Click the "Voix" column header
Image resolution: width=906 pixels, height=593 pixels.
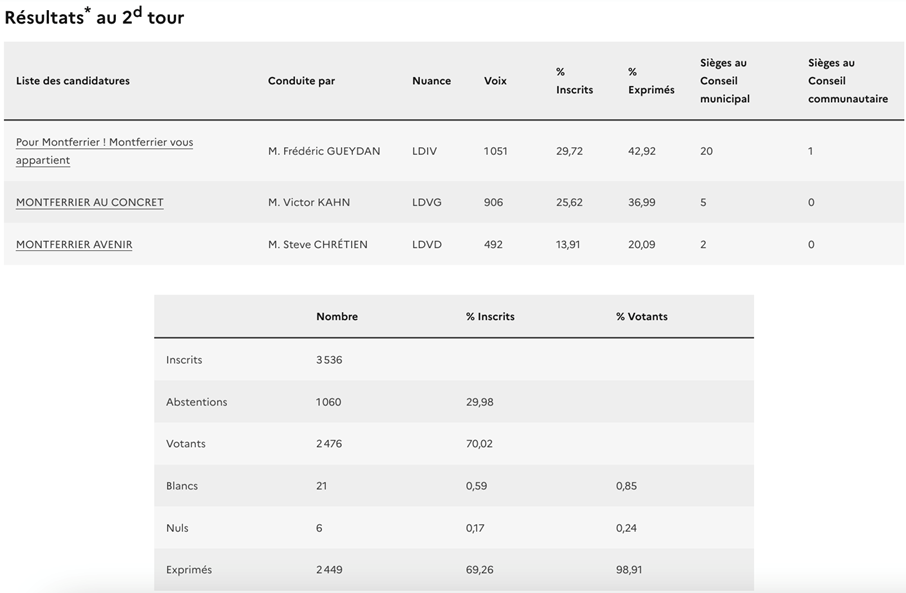coord(495,81)
